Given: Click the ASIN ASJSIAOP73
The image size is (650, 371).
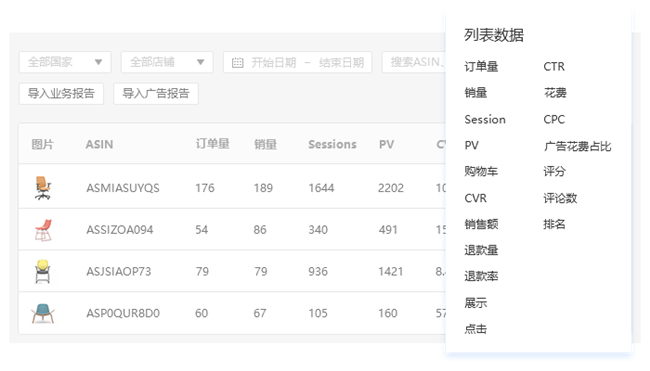Looking at the screenshot, I should click(119, 272).
